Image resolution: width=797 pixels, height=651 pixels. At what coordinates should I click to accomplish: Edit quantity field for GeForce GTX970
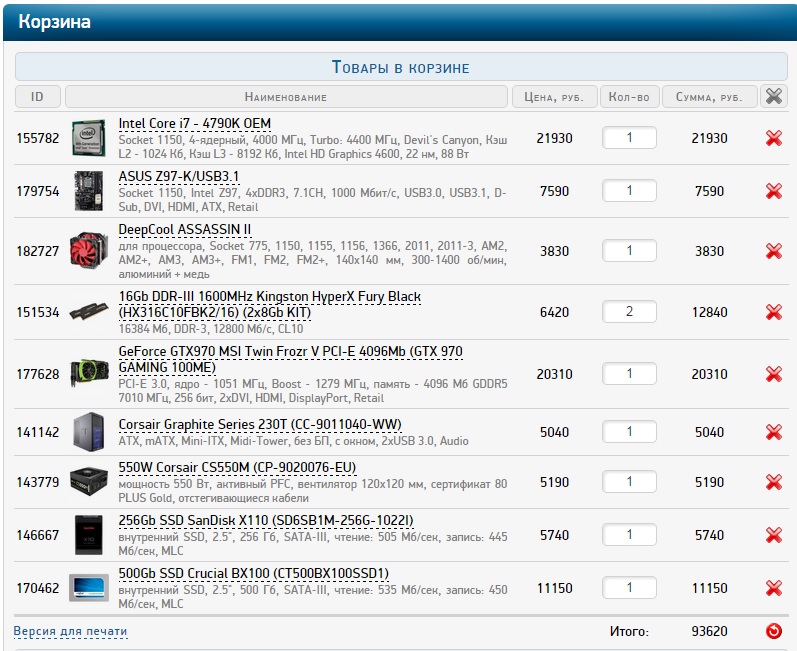pos(629,374)
